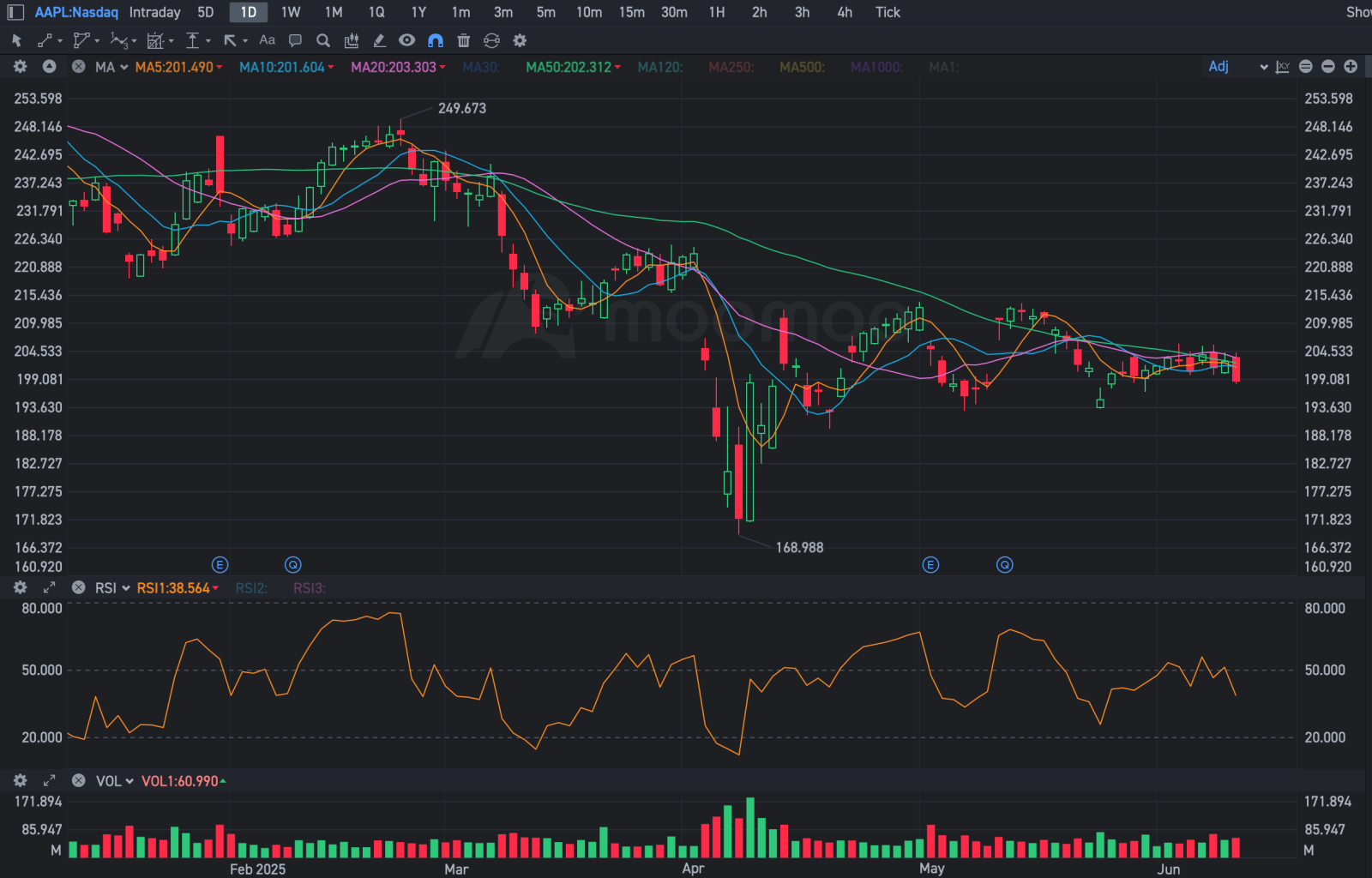Toggle drawings visibility with eye icon
Image resolution: width=1372 pixels, height=878 pixels.
[x=407, y=40]
